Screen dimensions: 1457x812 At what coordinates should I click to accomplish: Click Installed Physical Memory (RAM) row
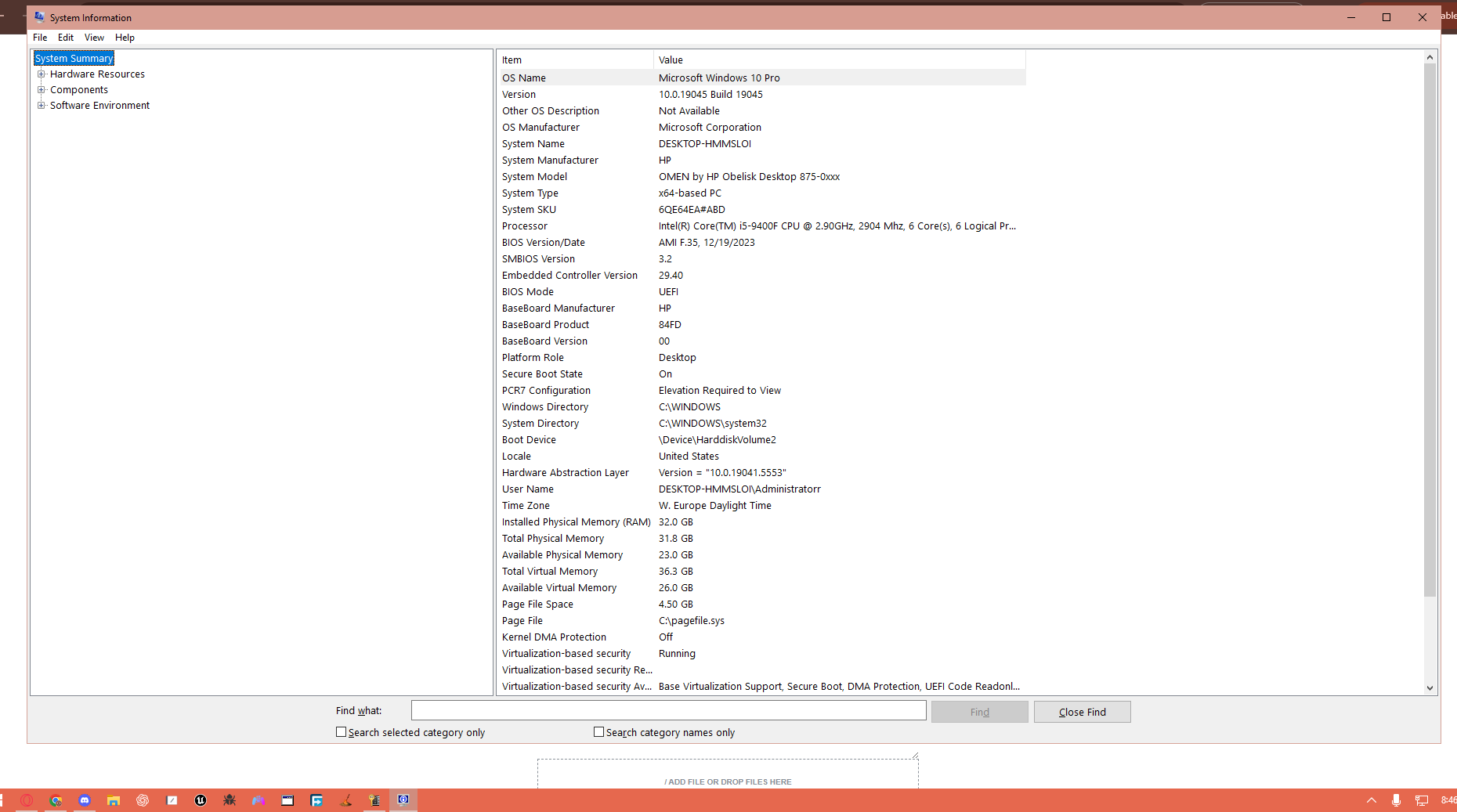(x=762, y=522)
